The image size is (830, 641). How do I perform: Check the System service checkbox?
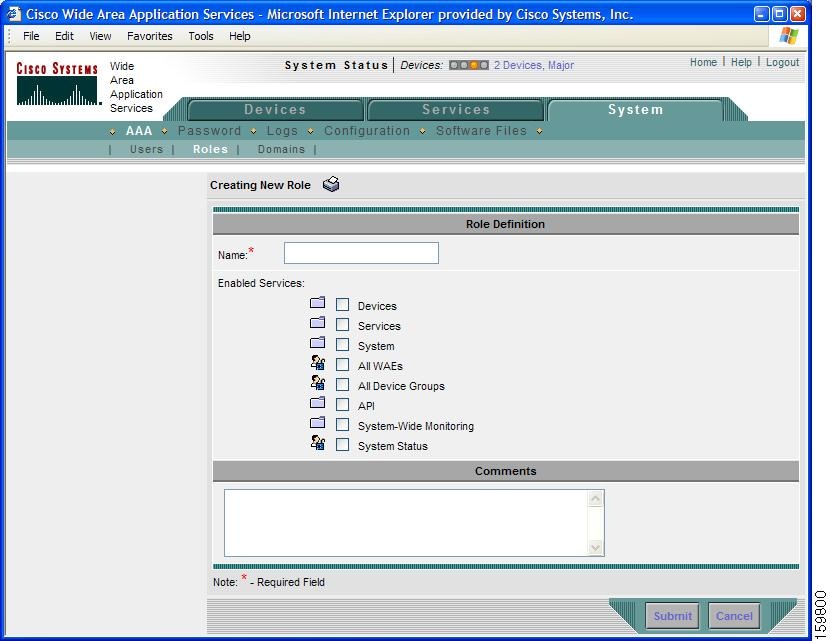tap(342, 345)
